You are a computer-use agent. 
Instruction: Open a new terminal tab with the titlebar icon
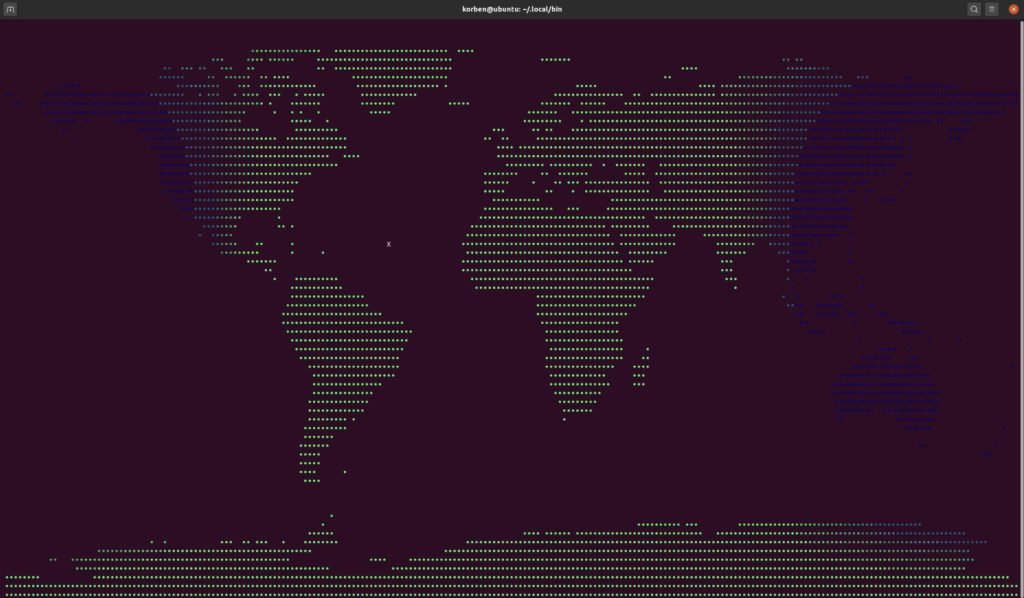(x=10, y=9)
